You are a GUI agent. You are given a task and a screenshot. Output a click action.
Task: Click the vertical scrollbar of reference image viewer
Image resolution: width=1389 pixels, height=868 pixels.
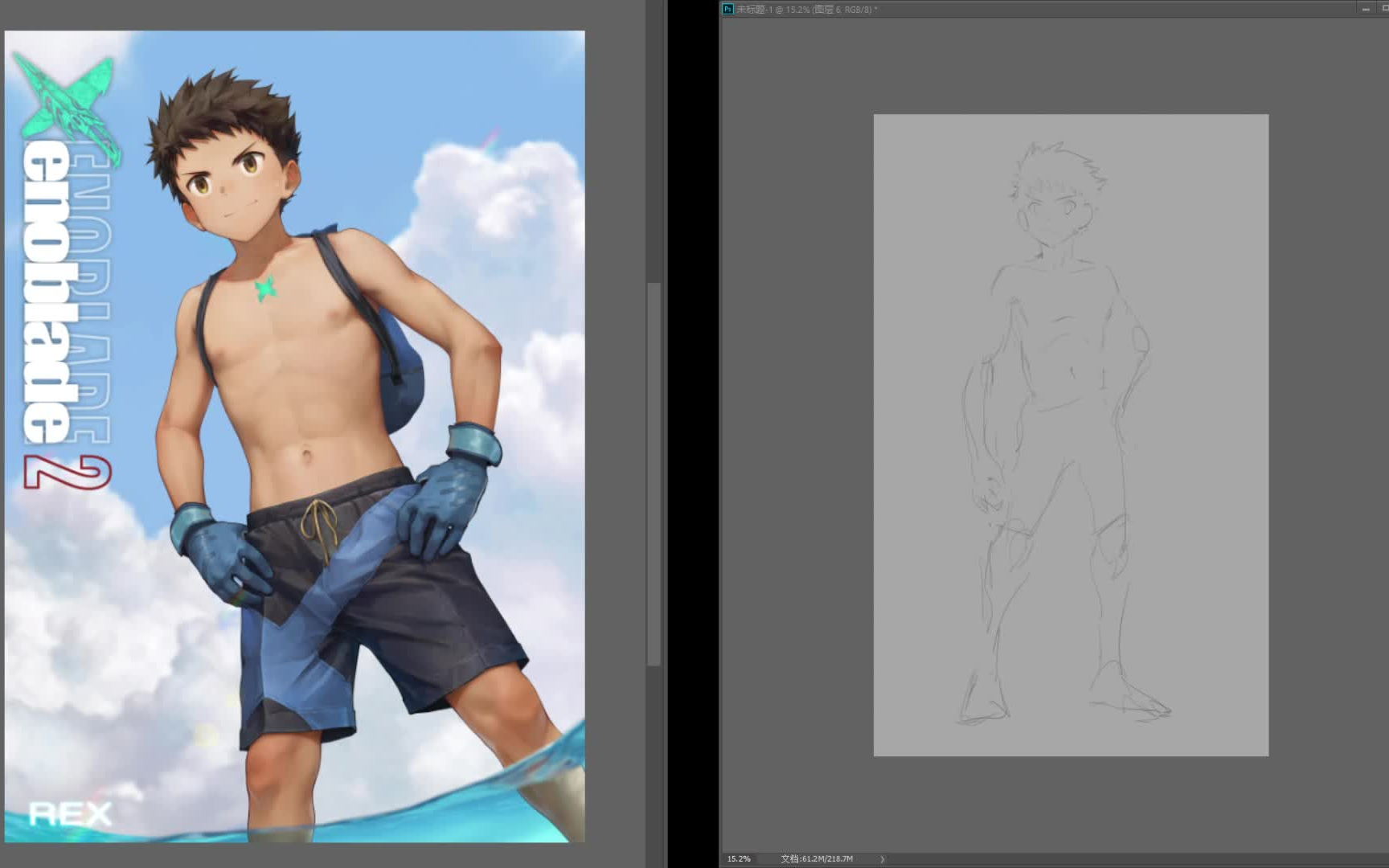coord(654,474)
